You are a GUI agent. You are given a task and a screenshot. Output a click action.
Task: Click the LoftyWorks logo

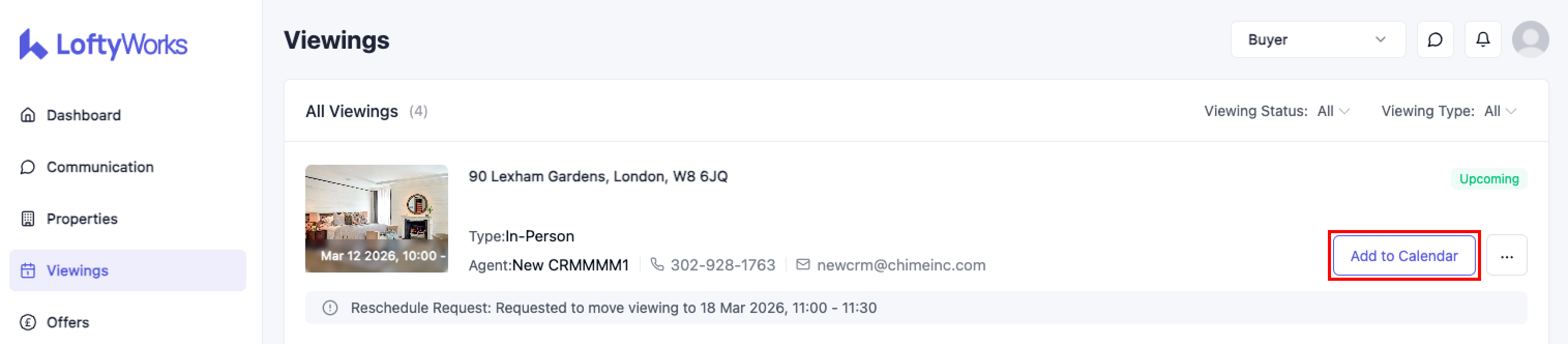pyautogui.click(x=103, y=45)
